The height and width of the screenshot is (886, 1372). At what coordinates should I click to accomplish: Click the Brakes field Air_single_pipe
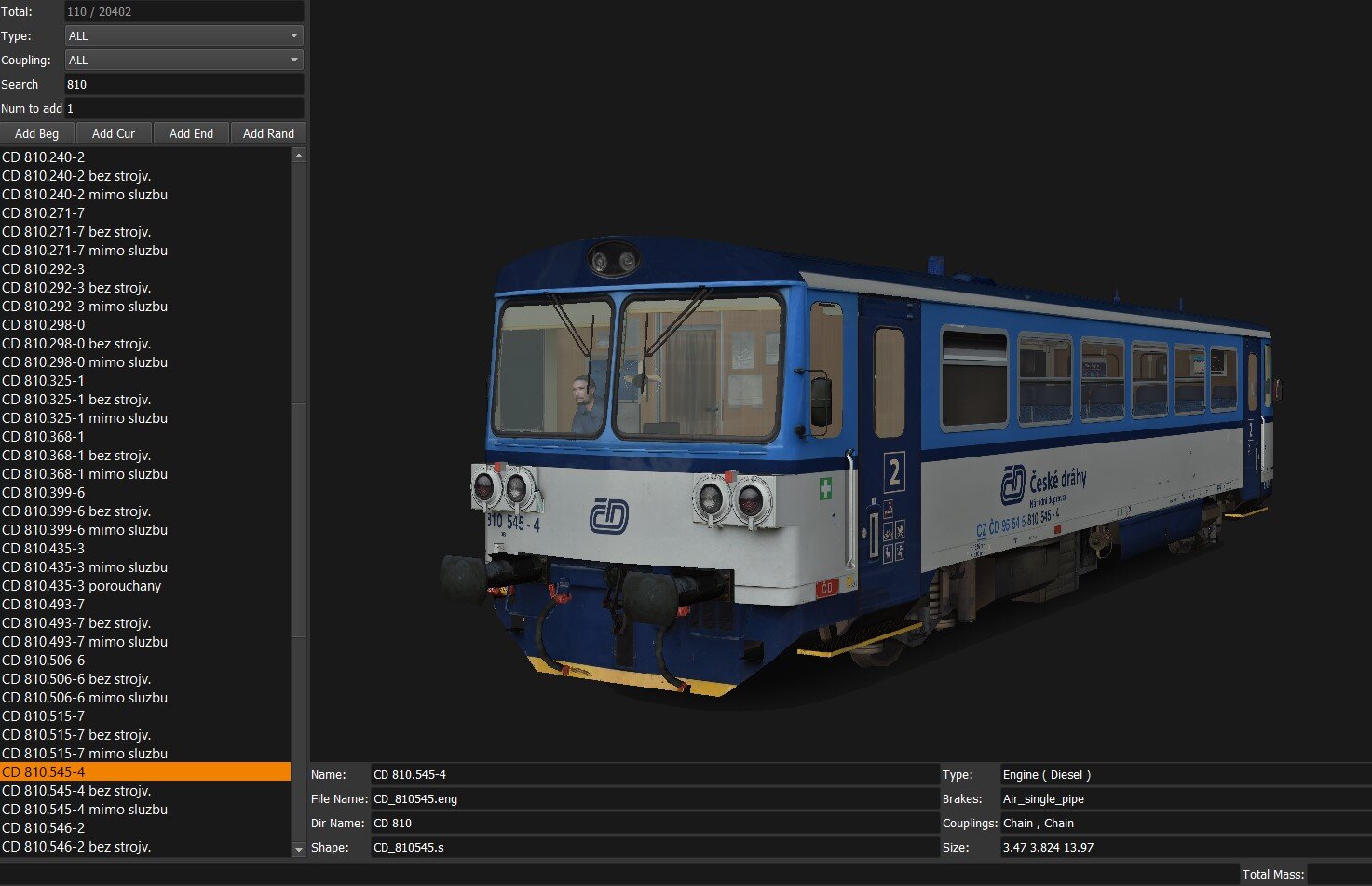pyautogui.click(x=1186, y=798)
